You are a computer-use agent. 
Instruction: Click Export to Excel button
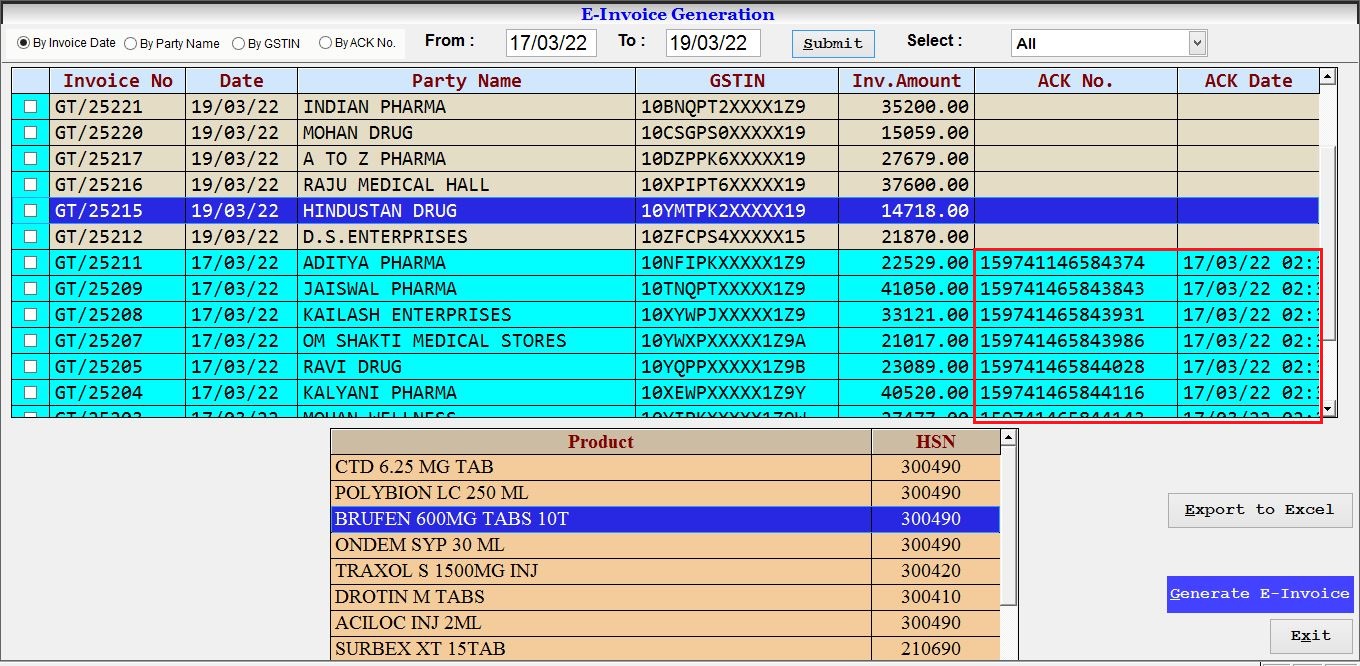[1260, 510]
